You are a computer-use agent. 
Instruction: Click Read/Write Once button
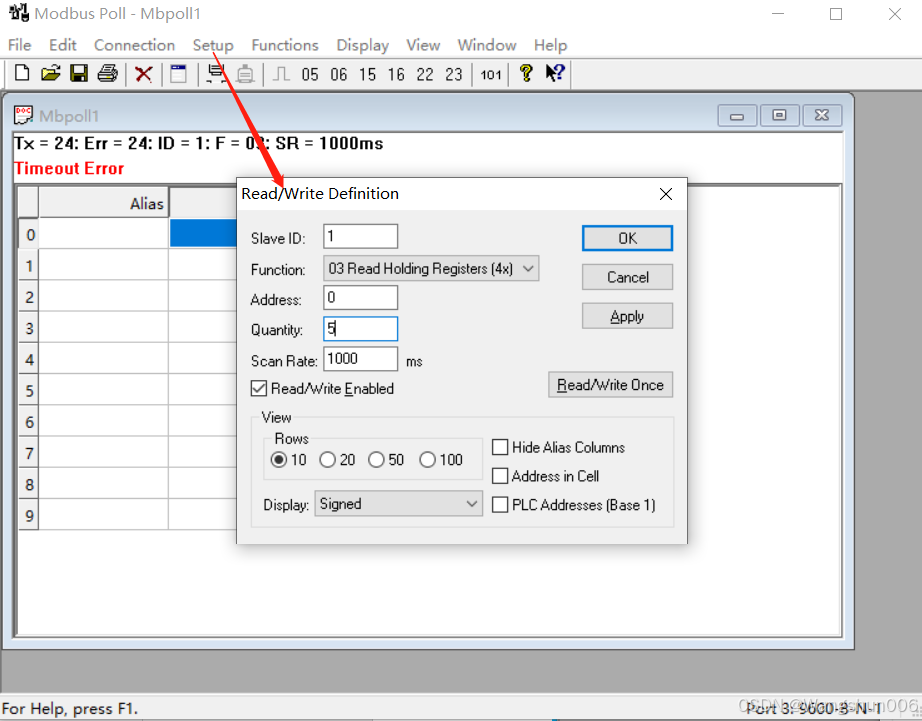click(610, 385)
